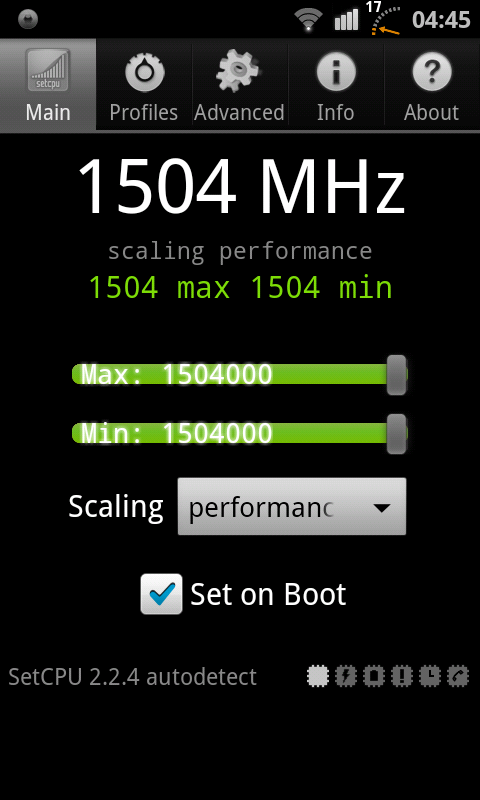The image size is (480, 800).
Task: Click the battery profile chip icon
Action: 374,677
